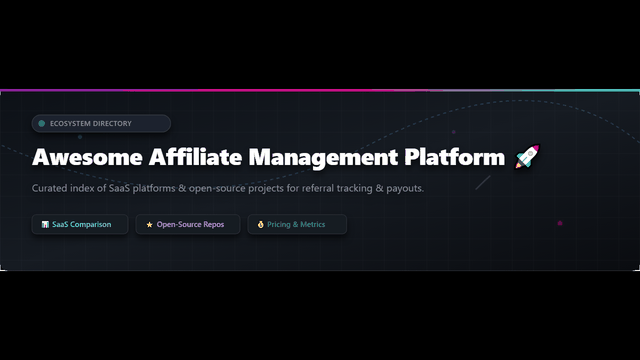Screen dimensions: 640x360
Task: Open the Pricing & Metrics button
Action: (x=297, y=224)
